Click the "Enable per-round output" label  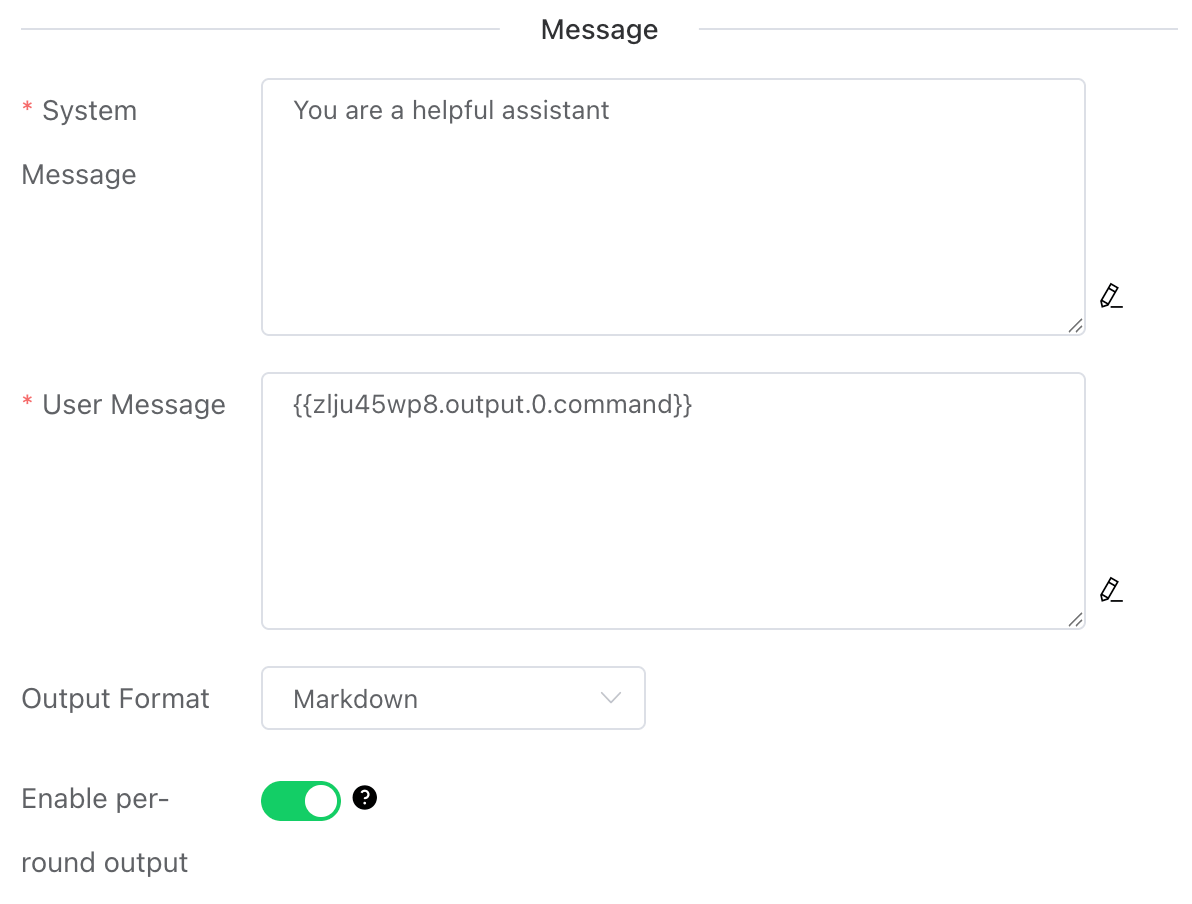pyautogui.click(x=104, y=830)
